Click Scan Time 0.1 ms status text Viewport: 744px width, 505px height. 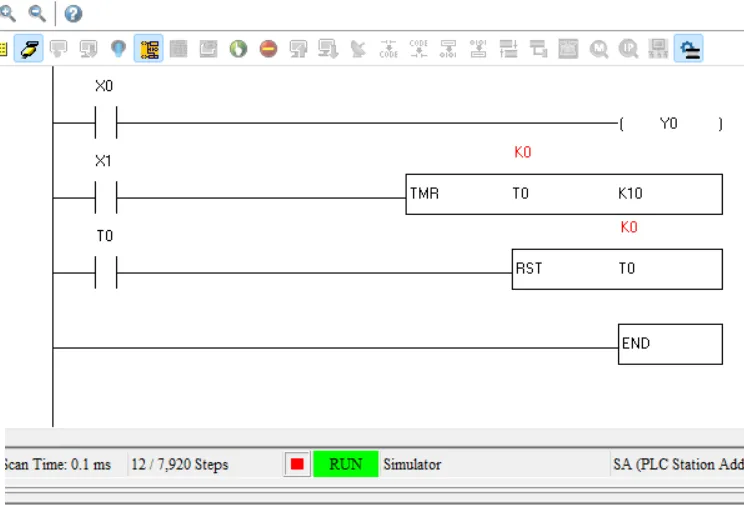[x=57, y=464]
